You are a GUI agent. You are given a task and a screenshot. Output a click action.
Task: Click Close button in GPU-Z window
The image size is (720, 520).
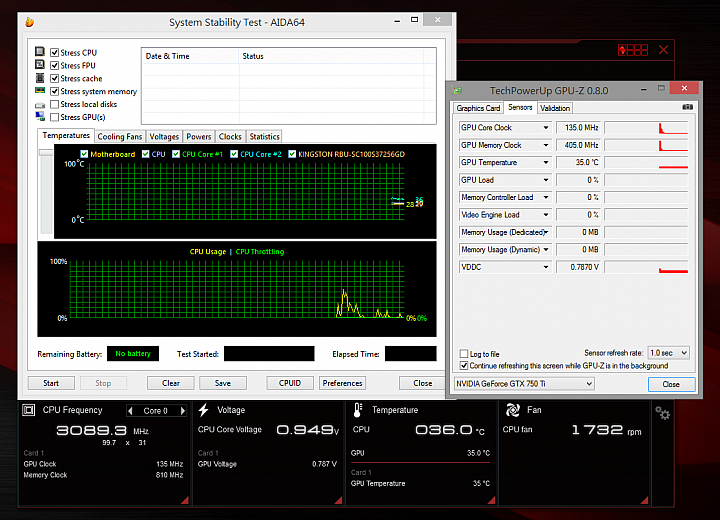click(671, 384)
